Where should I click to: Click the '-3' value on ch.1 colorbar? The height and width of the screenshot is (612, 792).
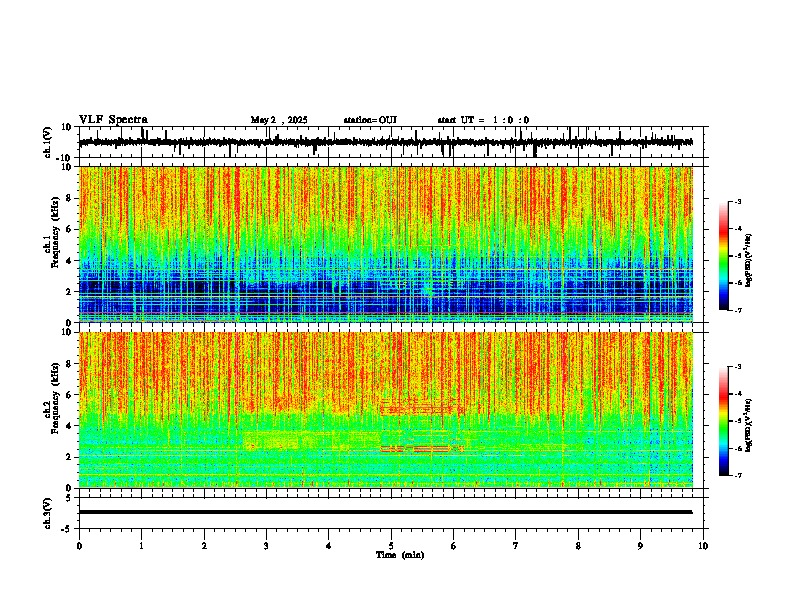[737, 202]
